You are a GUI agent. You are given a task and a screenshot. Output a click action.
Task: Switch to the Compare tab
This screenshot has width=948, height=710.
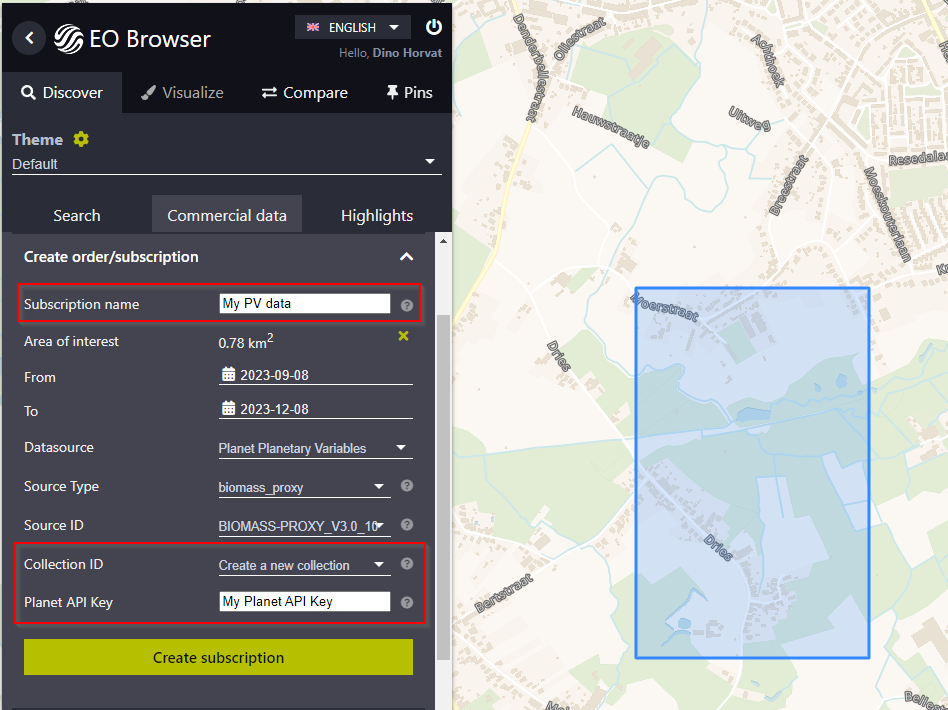pyautogui.click(x=305, y=93)
